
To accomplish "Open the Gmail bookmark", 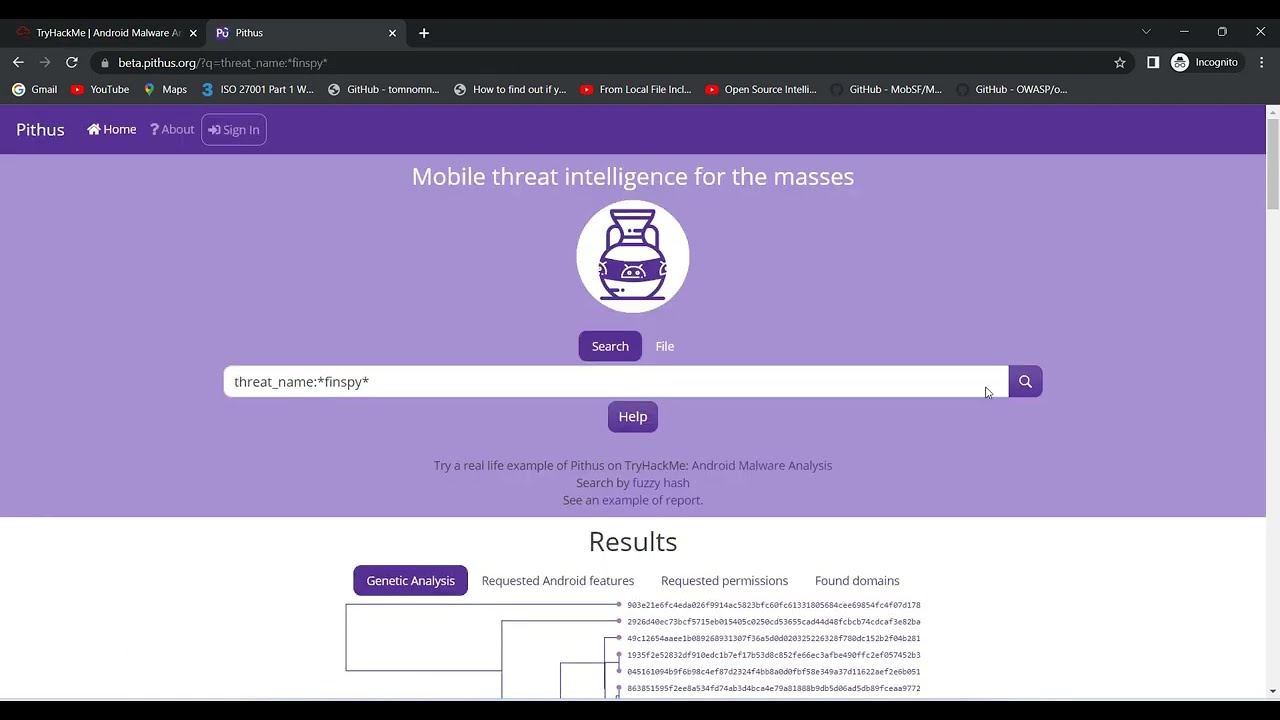I will tap(35, 89).
